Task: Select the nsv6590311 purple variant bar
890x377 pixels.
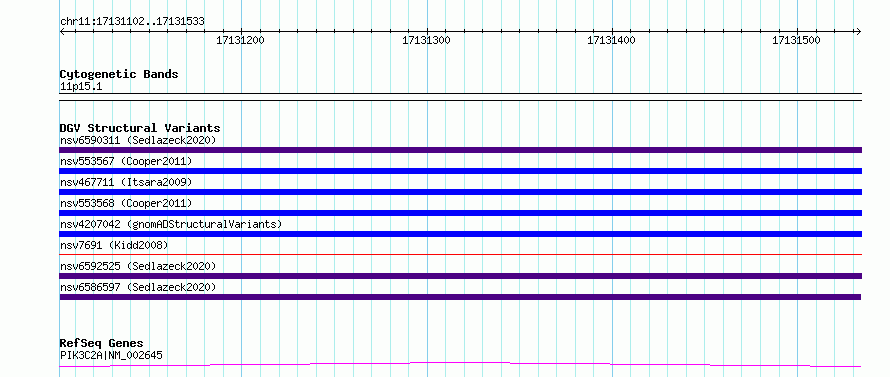Action: (x=460, y=150)
